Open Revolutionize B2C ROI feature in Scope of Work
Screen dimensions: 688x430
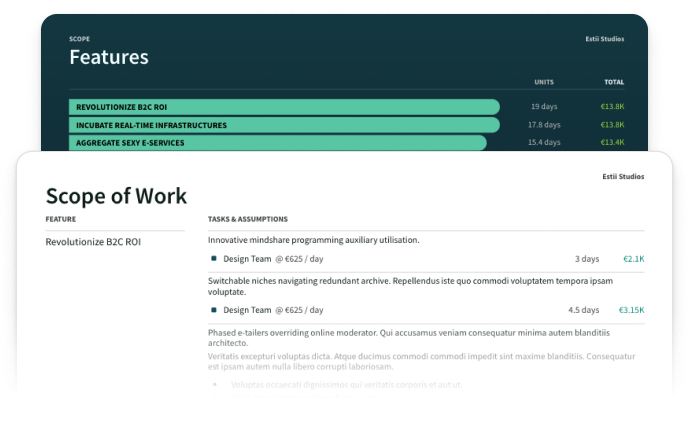[x=93, y=242]
